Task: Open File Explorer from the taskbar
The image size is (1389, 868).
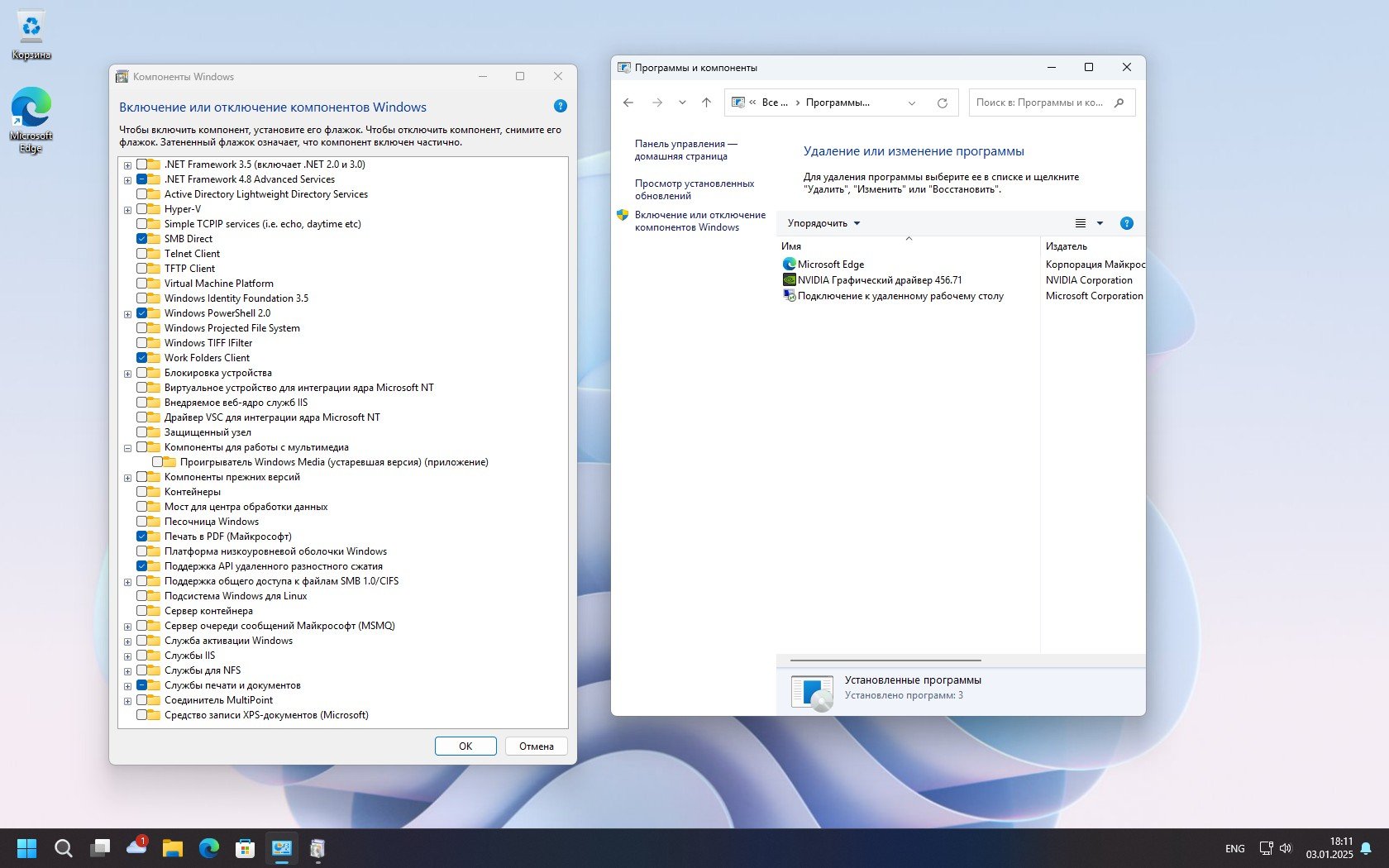Action: pos(172,848)
